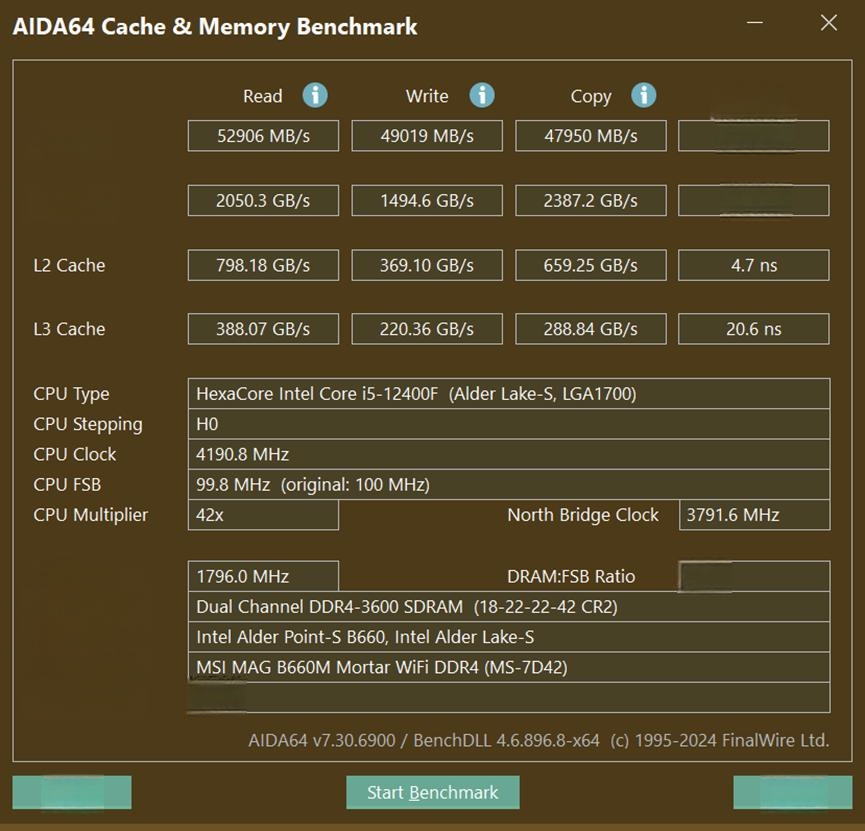Click the DRAM:FSB Ratio label
The height and width of the screenshot is (831, 865).
(x=571, y=576)
